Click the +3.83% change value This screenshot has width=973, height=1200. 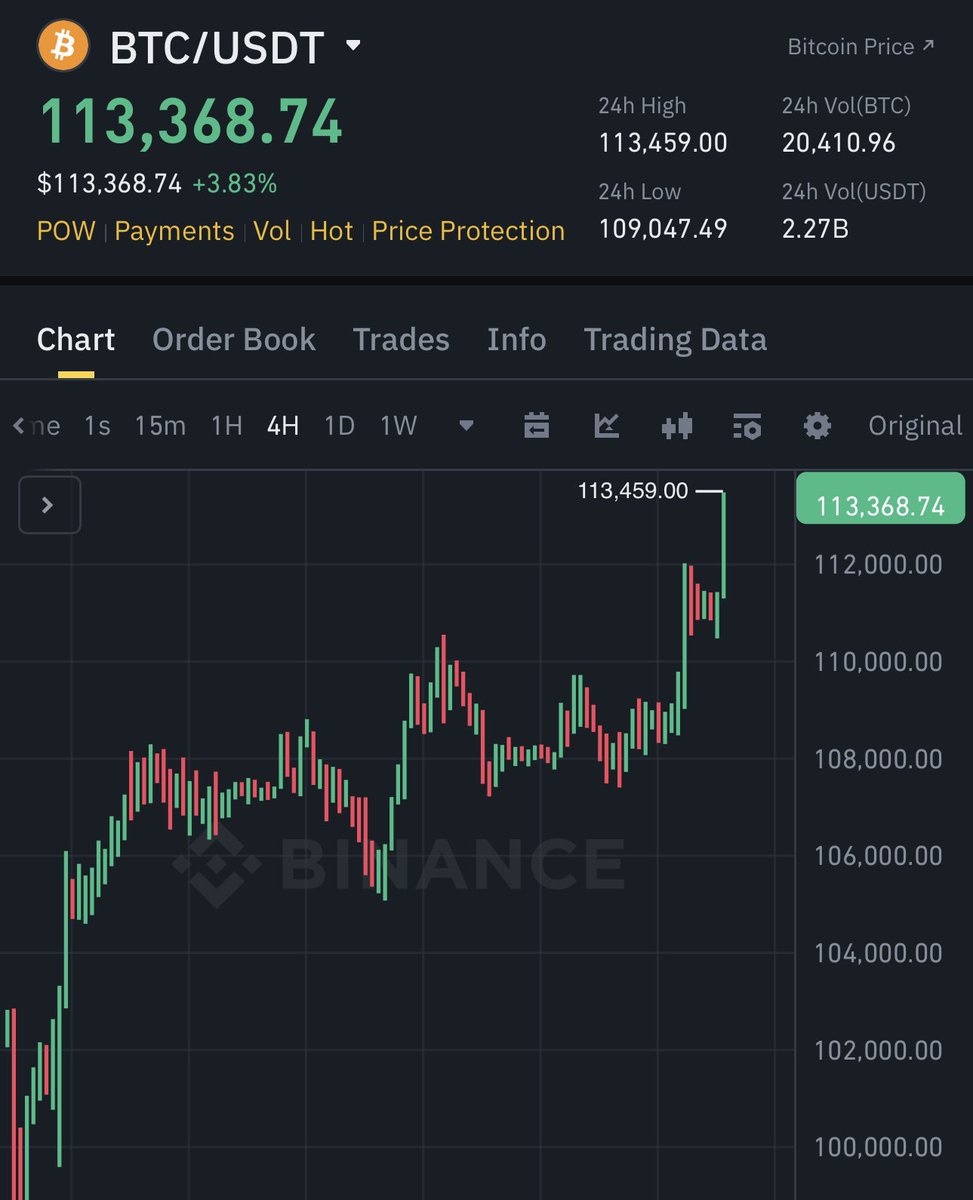click(x=235, y=184)
